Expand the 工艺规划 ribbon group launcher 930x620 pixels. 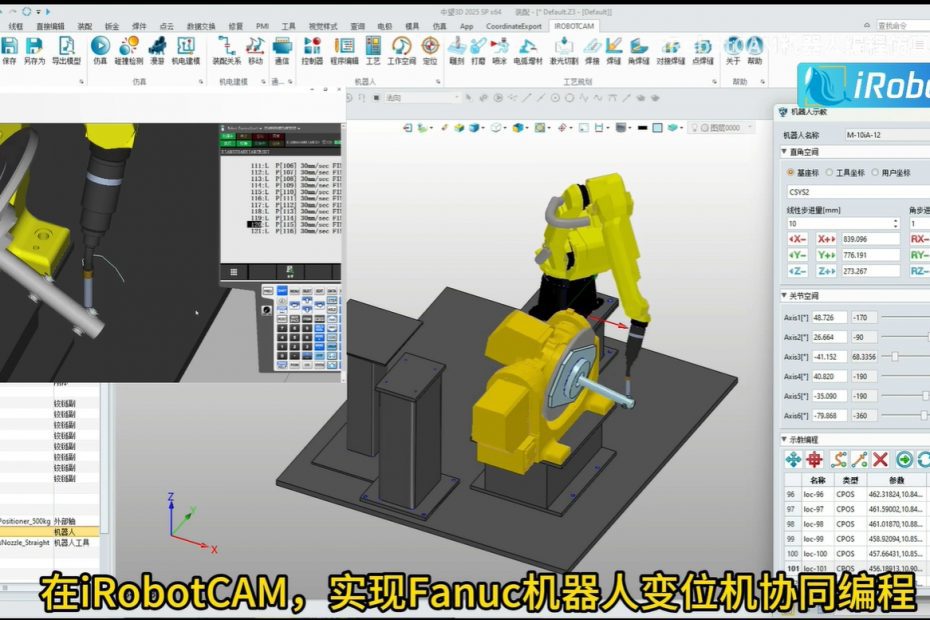715,82
